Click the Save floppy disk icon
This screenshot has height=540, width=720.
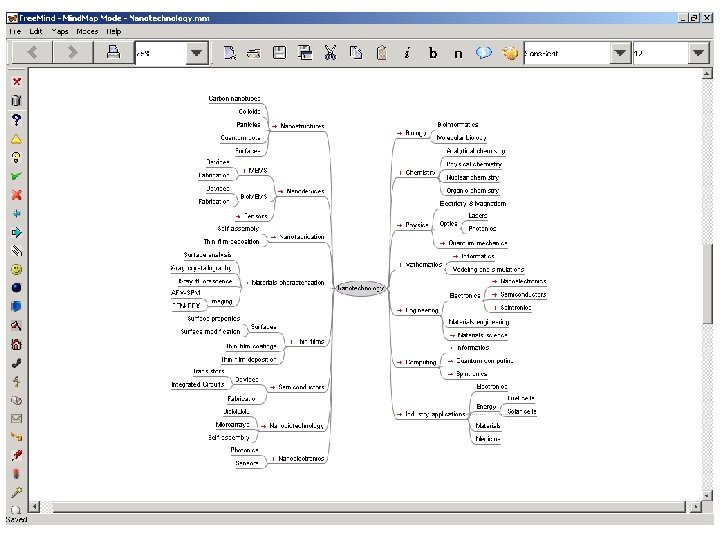tap(280, 53)
